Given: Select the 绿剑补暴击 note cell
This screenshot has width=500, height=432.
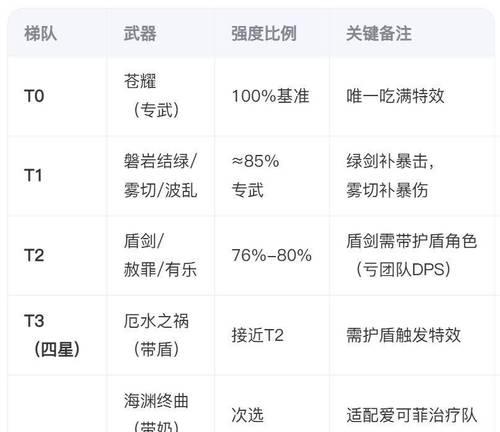Looking at the screenshot, I should [x=390, y=176].
